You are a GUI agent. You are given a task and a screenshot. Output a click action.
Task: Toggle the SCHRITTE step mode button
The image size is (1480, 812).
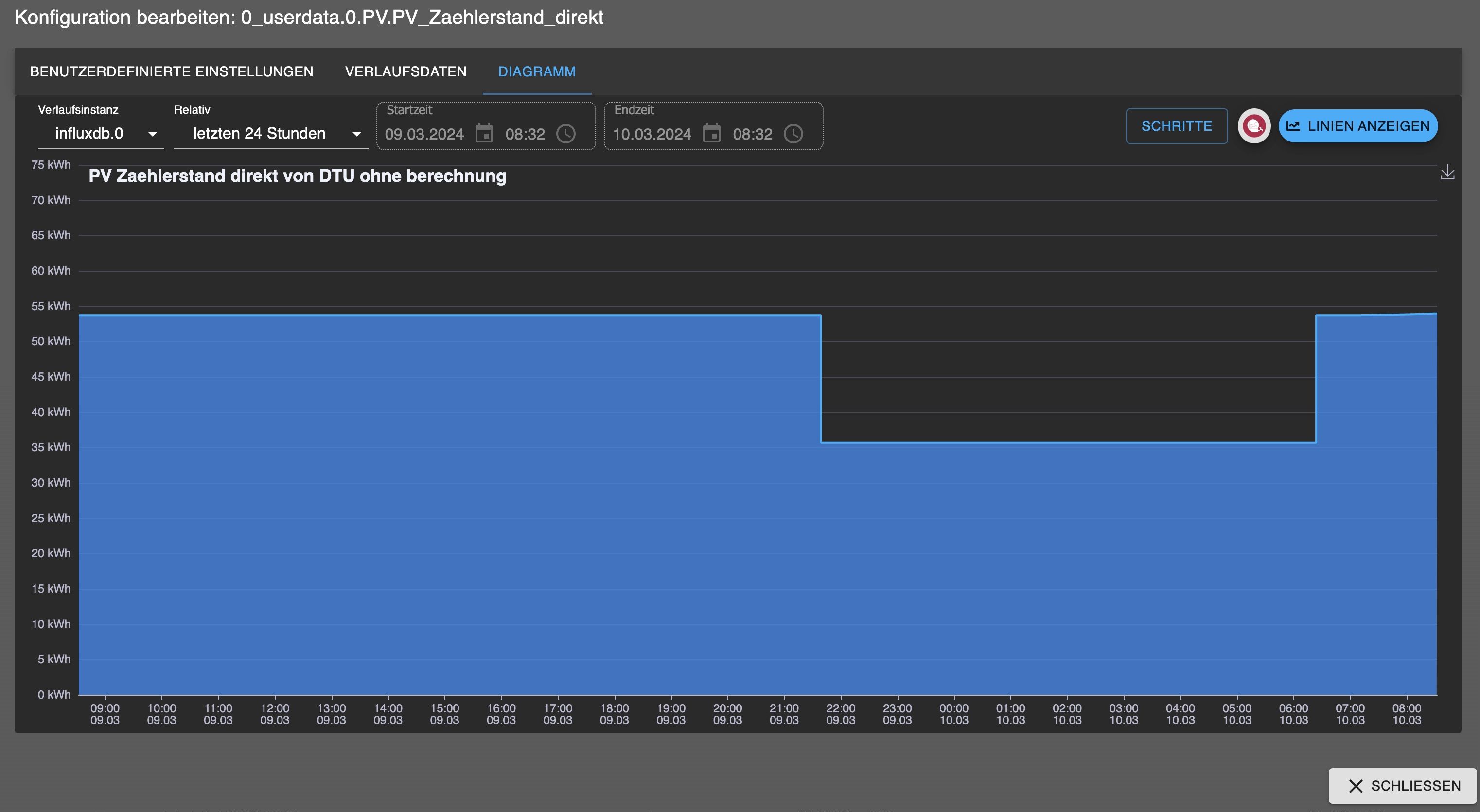1176,126
